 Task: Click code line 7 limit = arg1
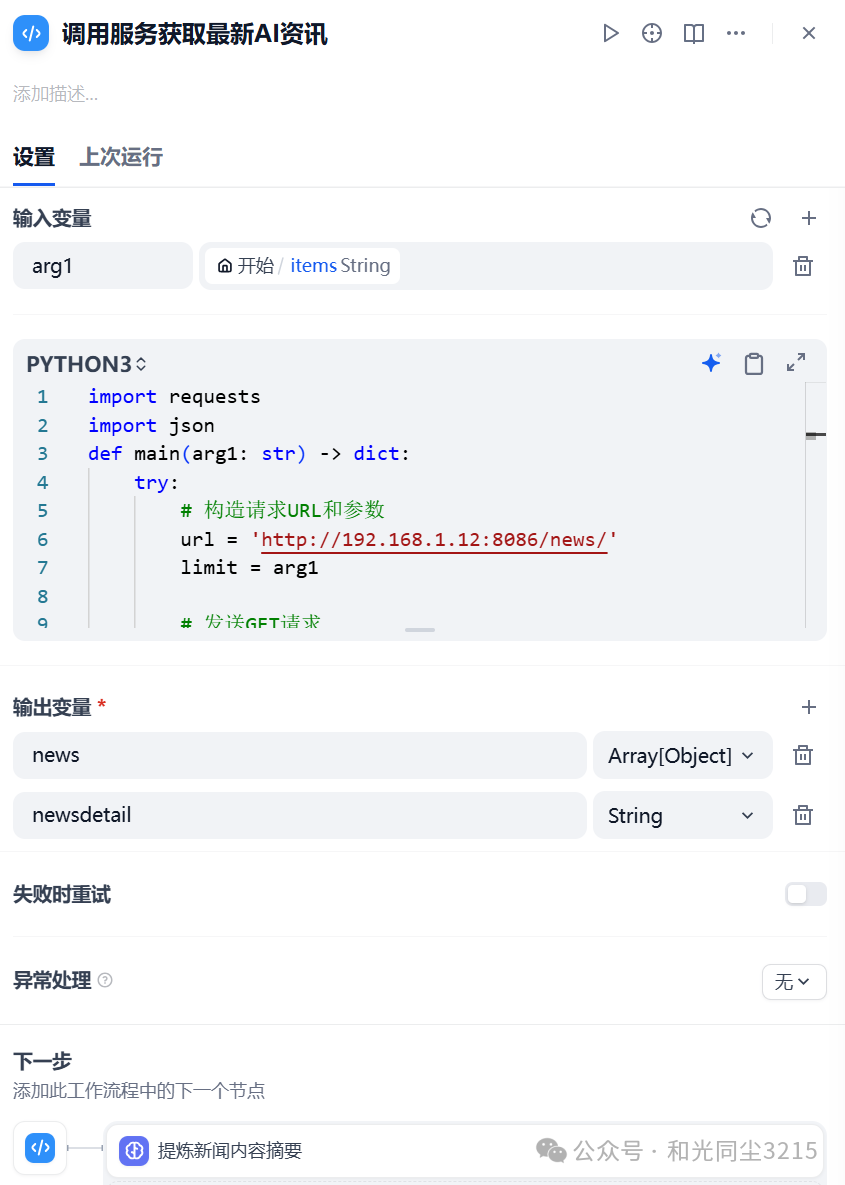249,568
